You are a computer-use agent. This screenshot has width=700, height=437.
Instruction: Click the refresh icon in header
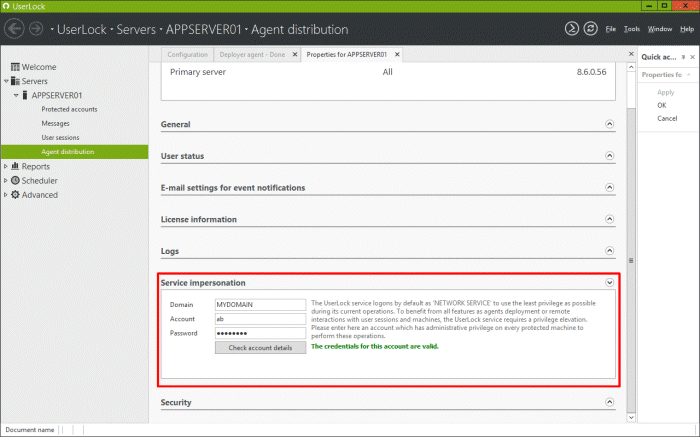(590, 29)
